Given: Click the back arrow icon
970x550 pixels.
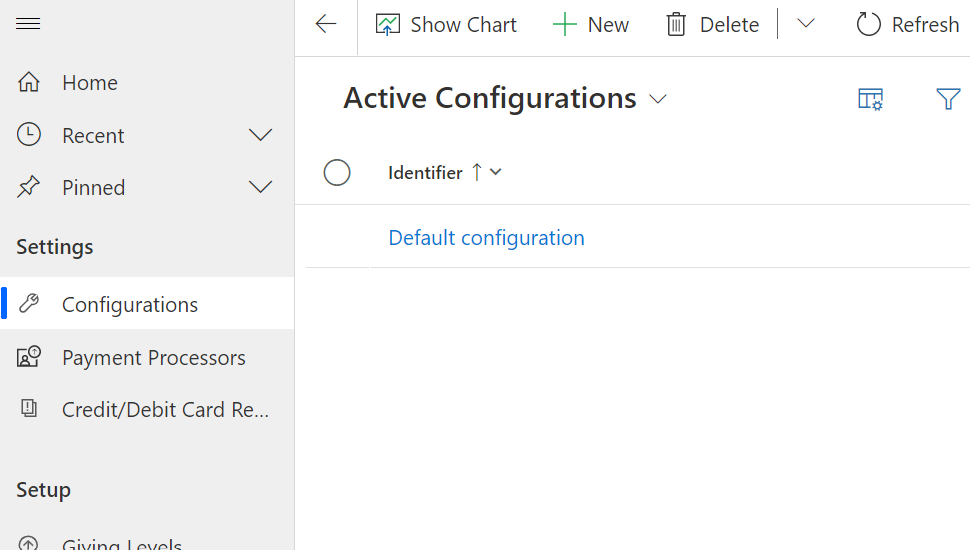Looking at the screenshot, I should (x=326, y=25).
